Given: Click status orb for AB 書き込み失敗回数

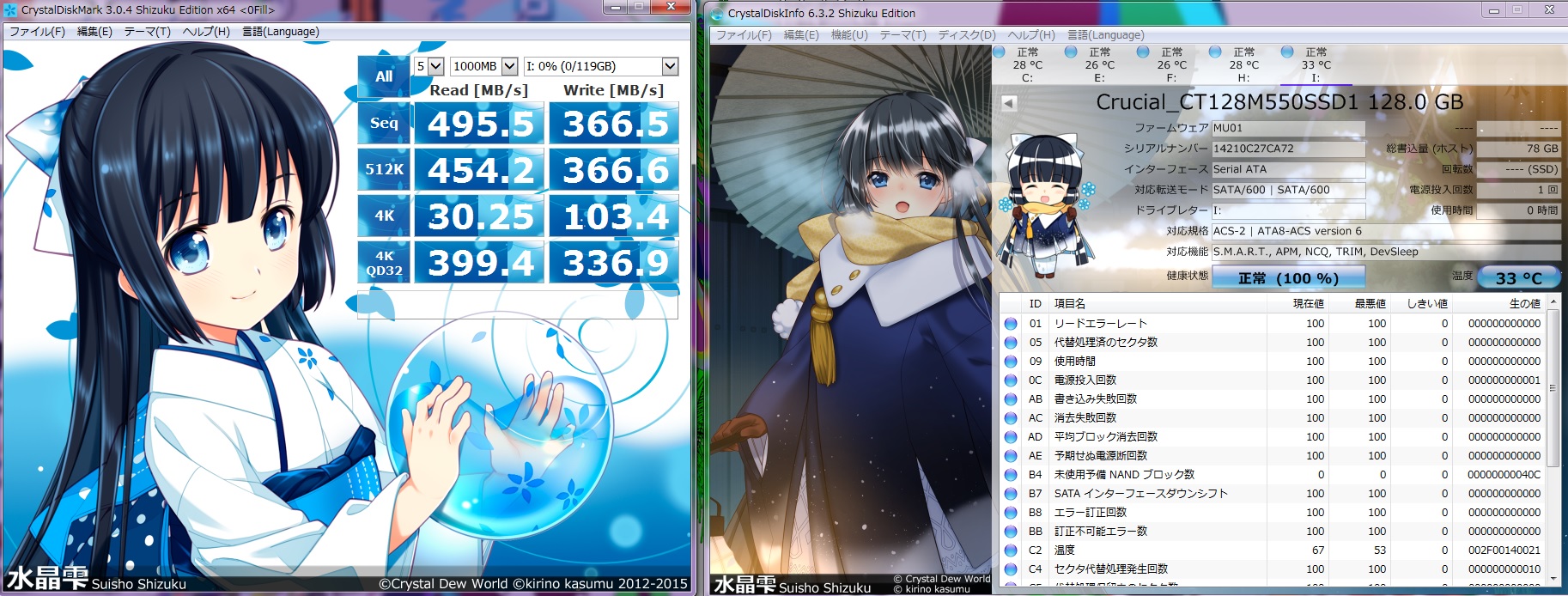Looking at the screenshot, I should click(1011, 399).
